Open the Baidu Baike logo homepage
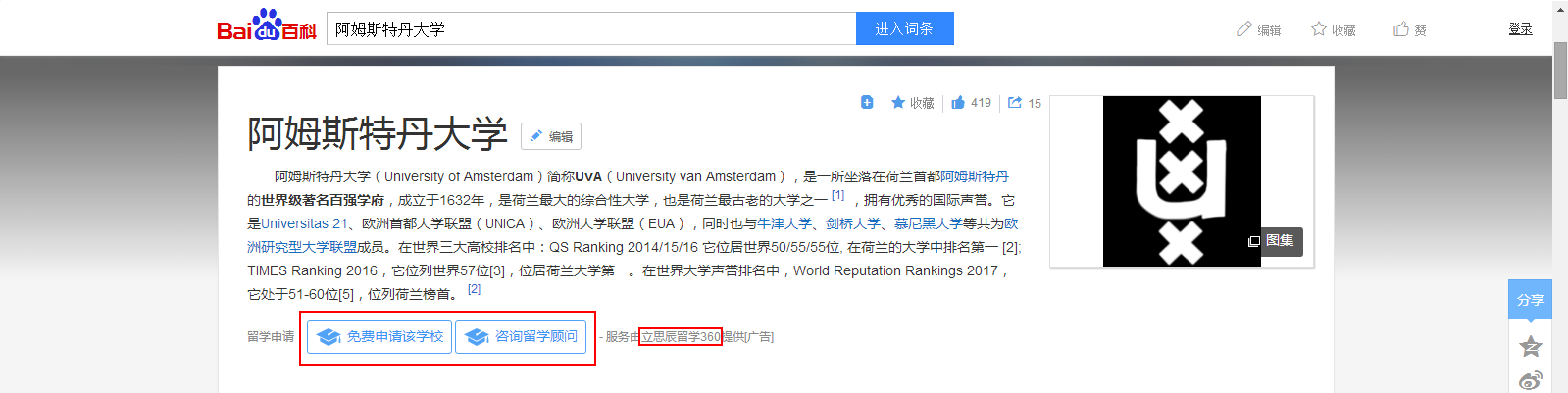The height and width of the screenshot is (393, 1568). (266, 26)
